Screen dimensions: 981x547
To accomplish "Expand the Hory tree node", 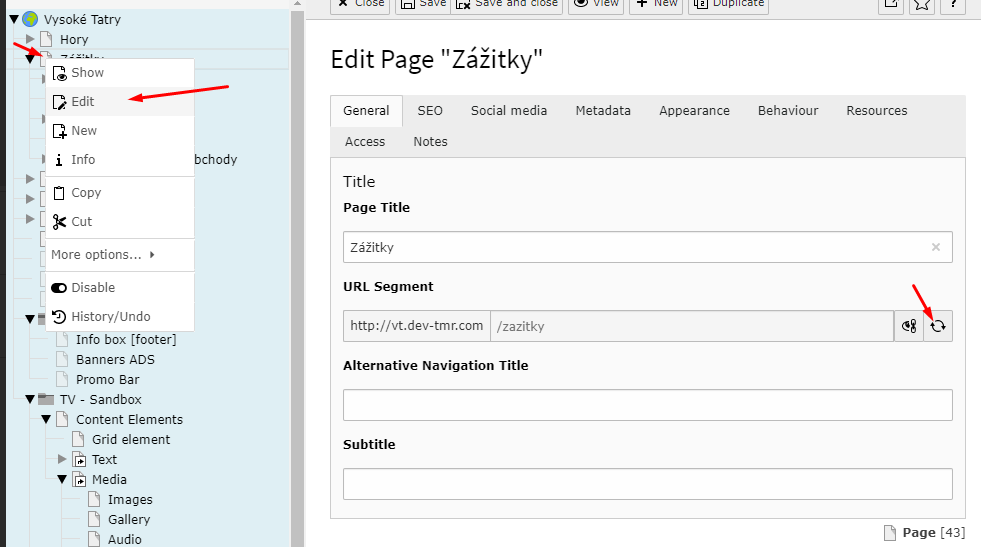I will pos(30,39).
